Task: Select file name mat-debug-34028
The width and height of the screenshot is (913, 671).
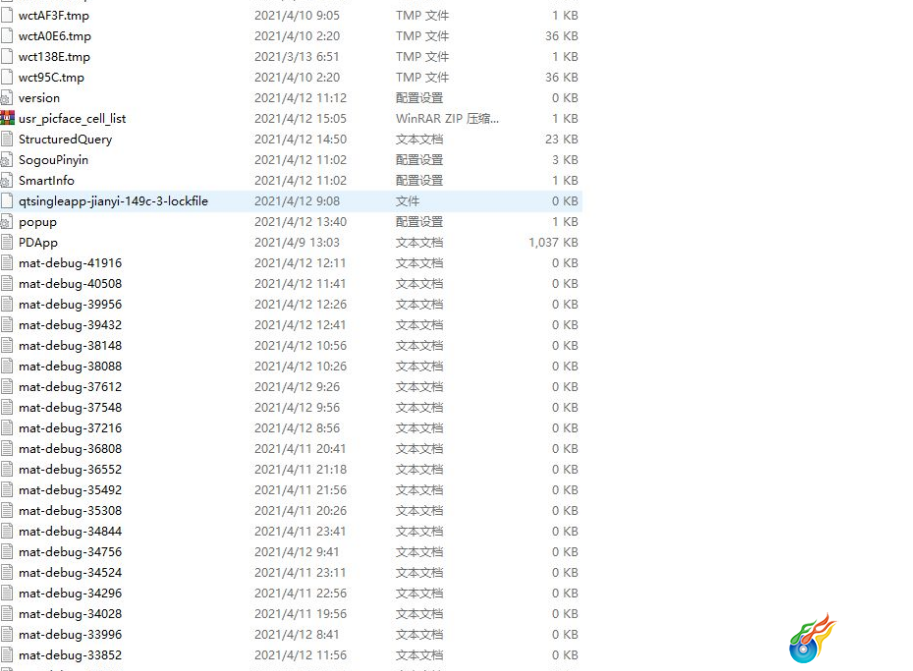Action: click(x=70, y=614)
